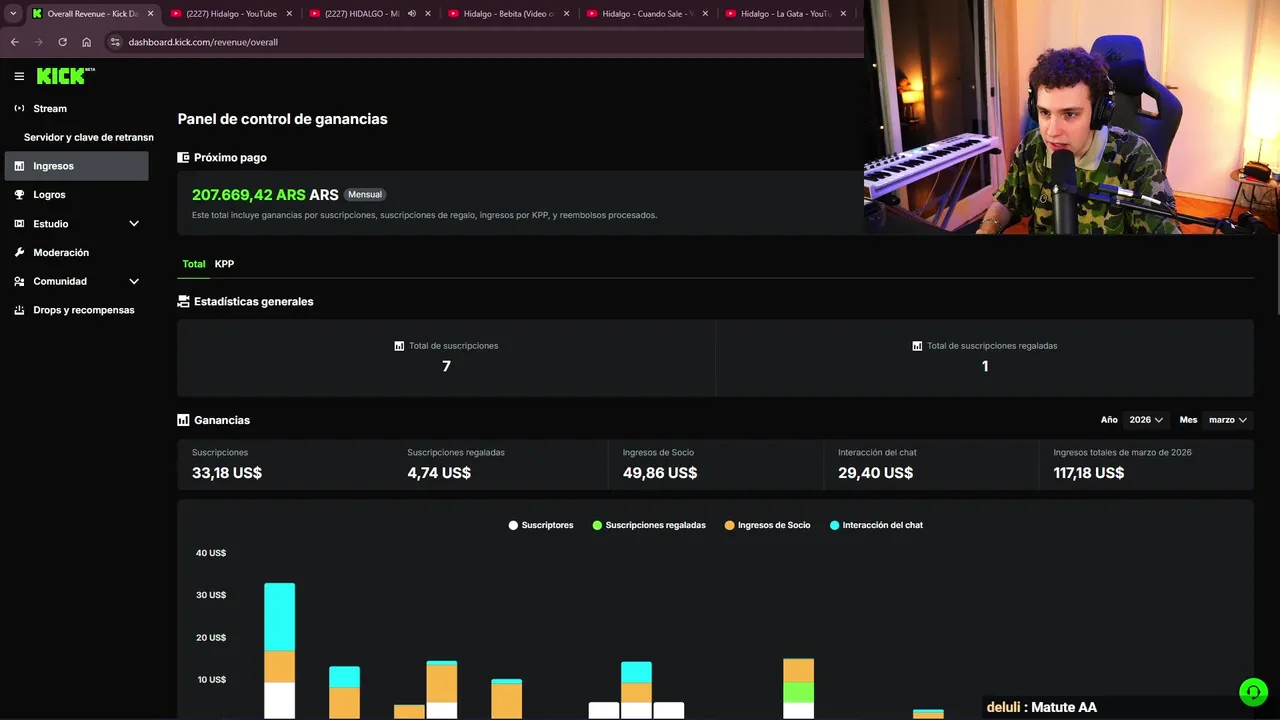Click the 117,18 US$ total value
Viewport: 1280px width, 720px height.
pos(1089,473)
